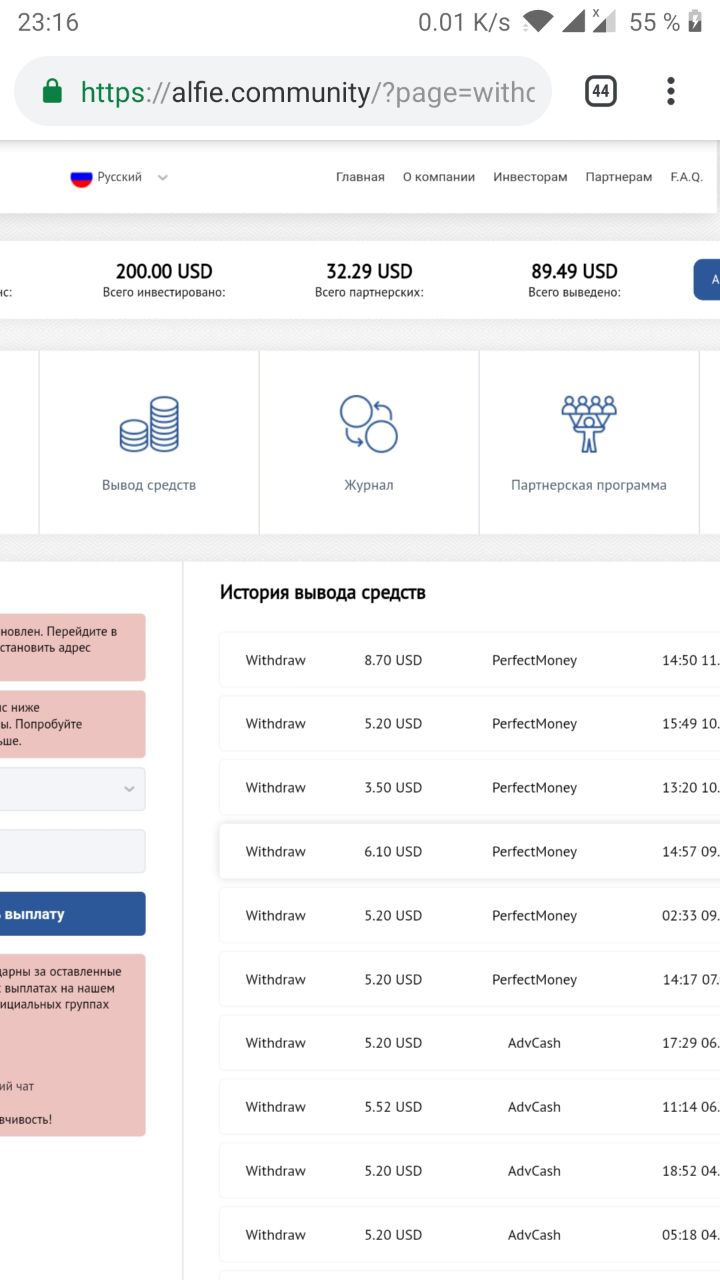Viewport: 720px width, 1280px height.
Task: Click the coin stacks withdrawal icon
Action: (x=149, y=424)
